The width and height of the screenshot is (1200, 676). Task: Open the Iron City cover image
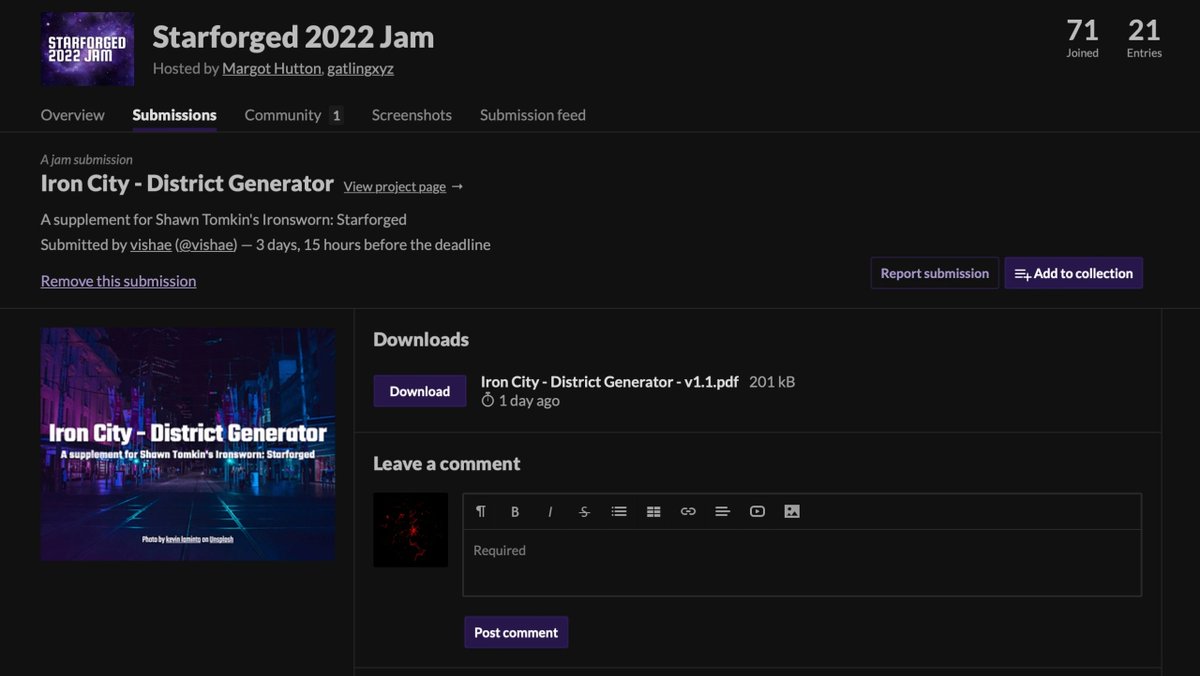(188, 444)
